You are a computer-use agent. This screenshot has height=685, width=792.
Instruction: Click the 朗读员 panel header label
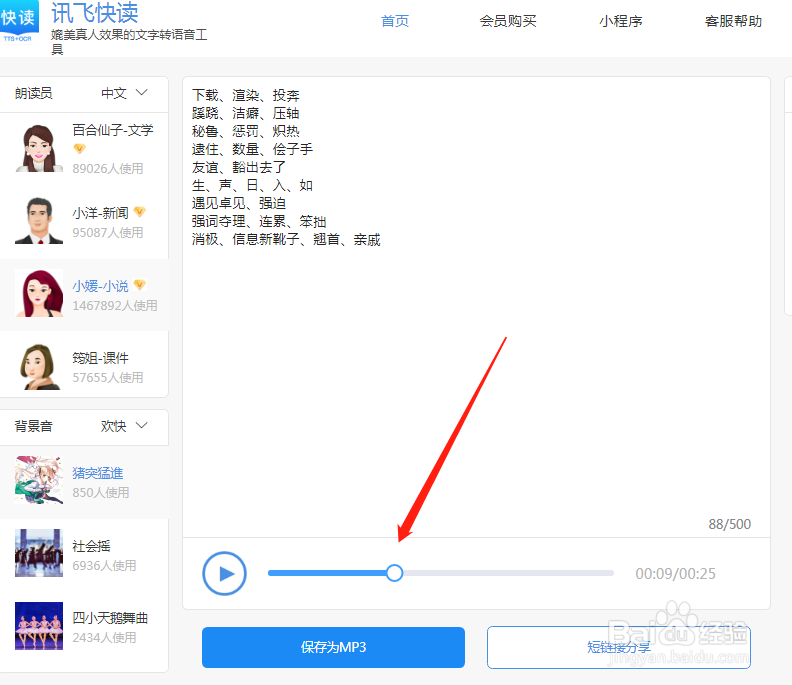(x=33, y=93)
